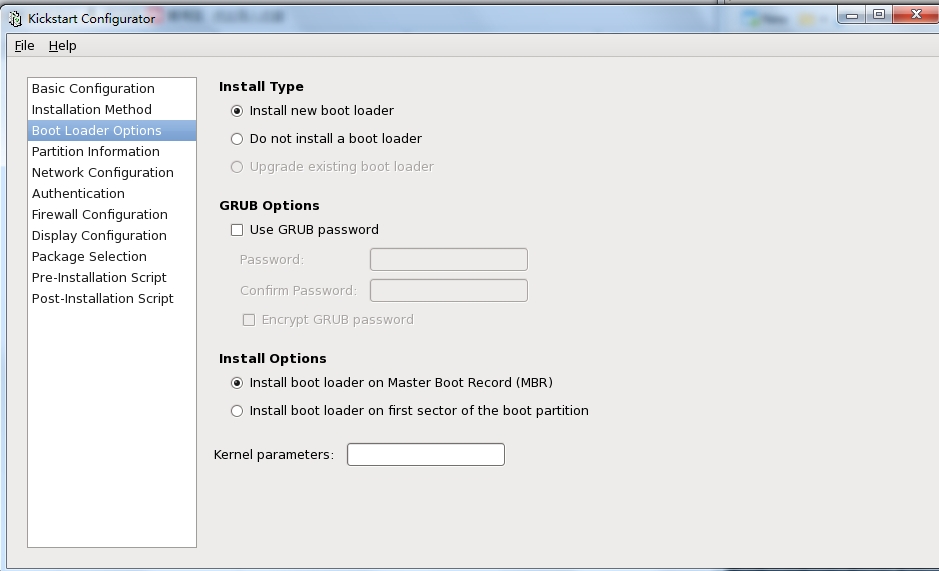Go to Package Selection

pos(112,256)
